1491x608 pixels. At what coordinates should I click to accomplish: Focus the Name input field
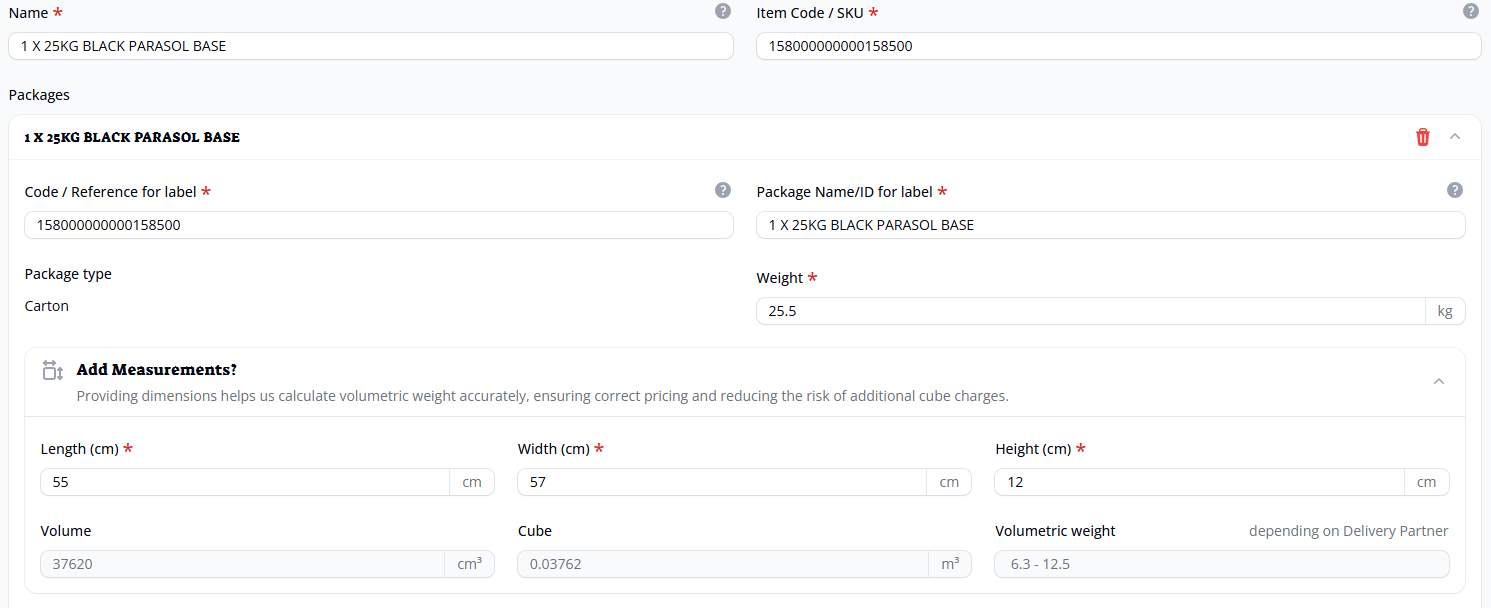[x=370, y=46]
